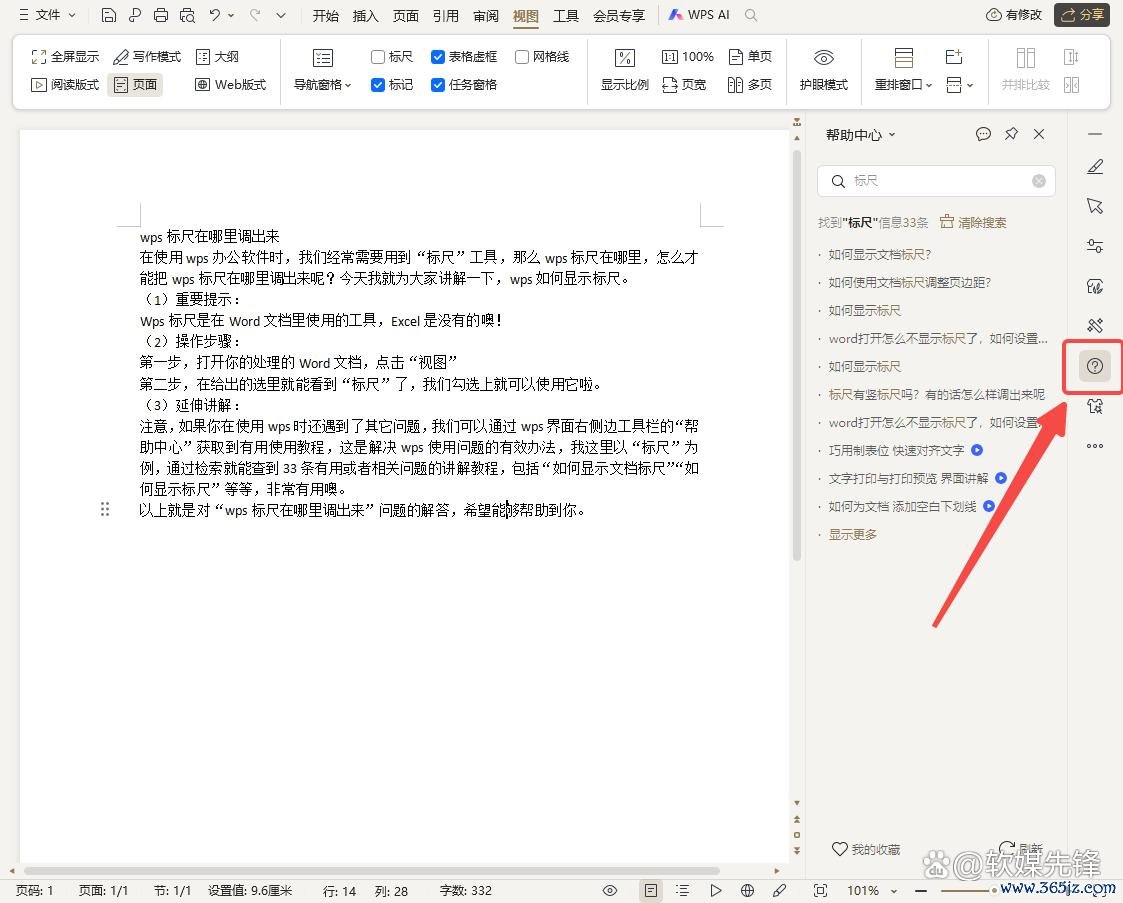
Task: Switch to writing mode (写作模式)
Action: pos(147,57)
